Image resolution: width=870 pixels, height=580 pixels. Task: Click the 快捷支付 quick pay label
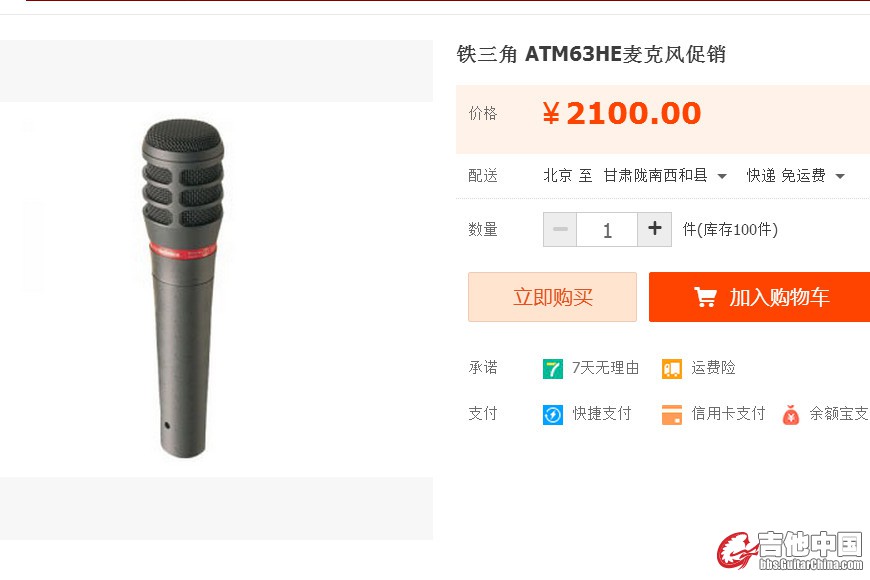click(601, 414)
